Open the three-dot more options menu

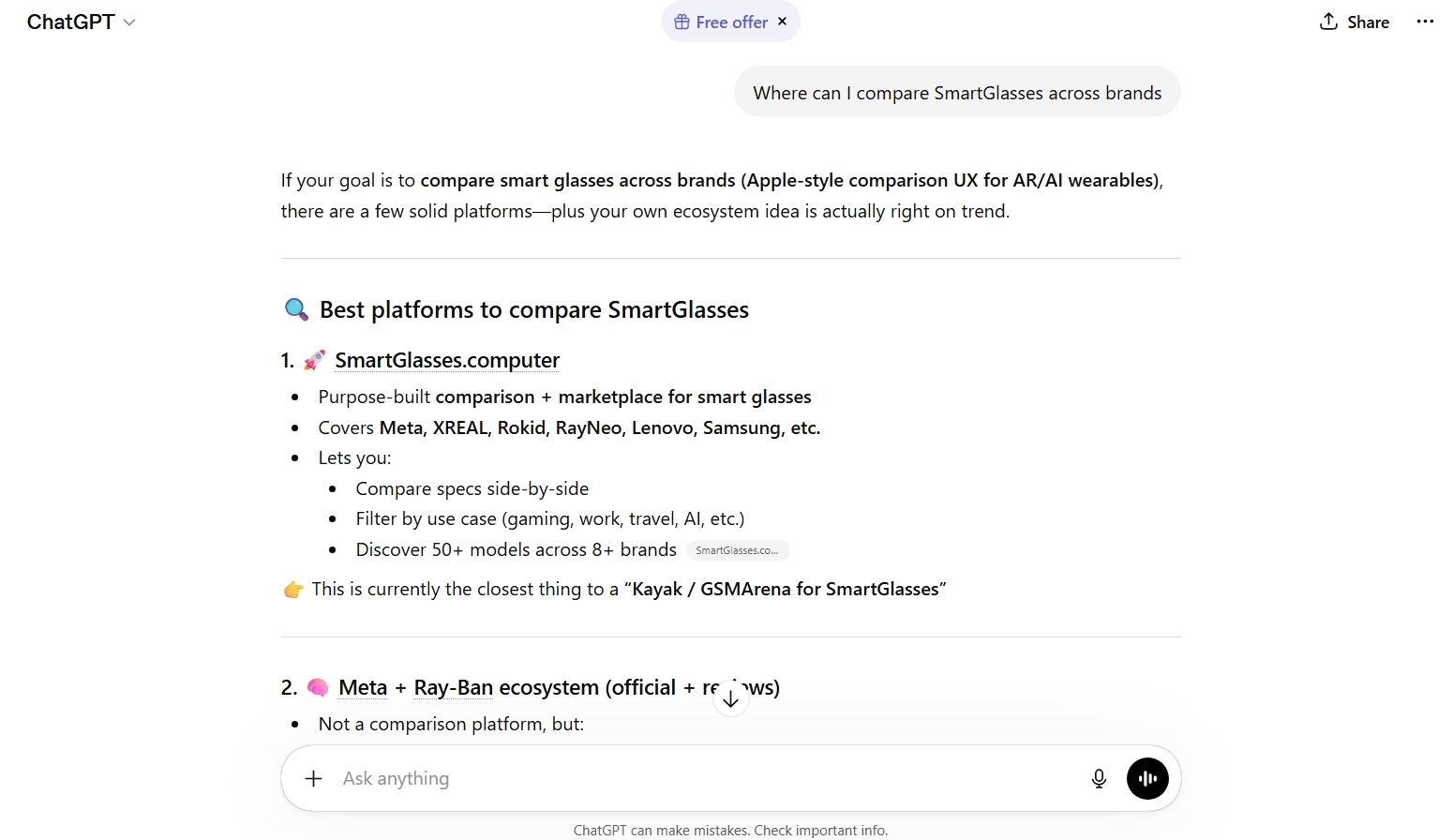coord(1425,22)
